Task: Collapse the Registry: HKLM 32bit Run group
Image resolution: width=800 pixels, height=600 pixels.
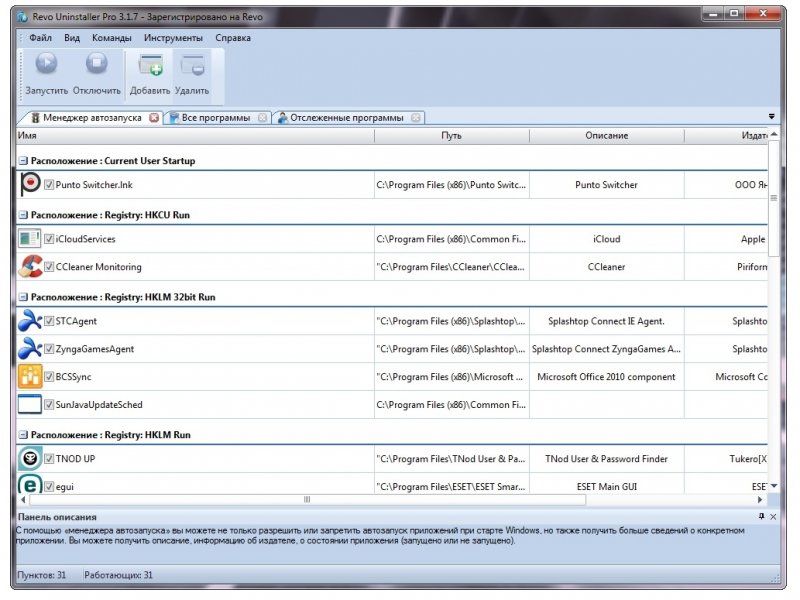Action: 23,297
